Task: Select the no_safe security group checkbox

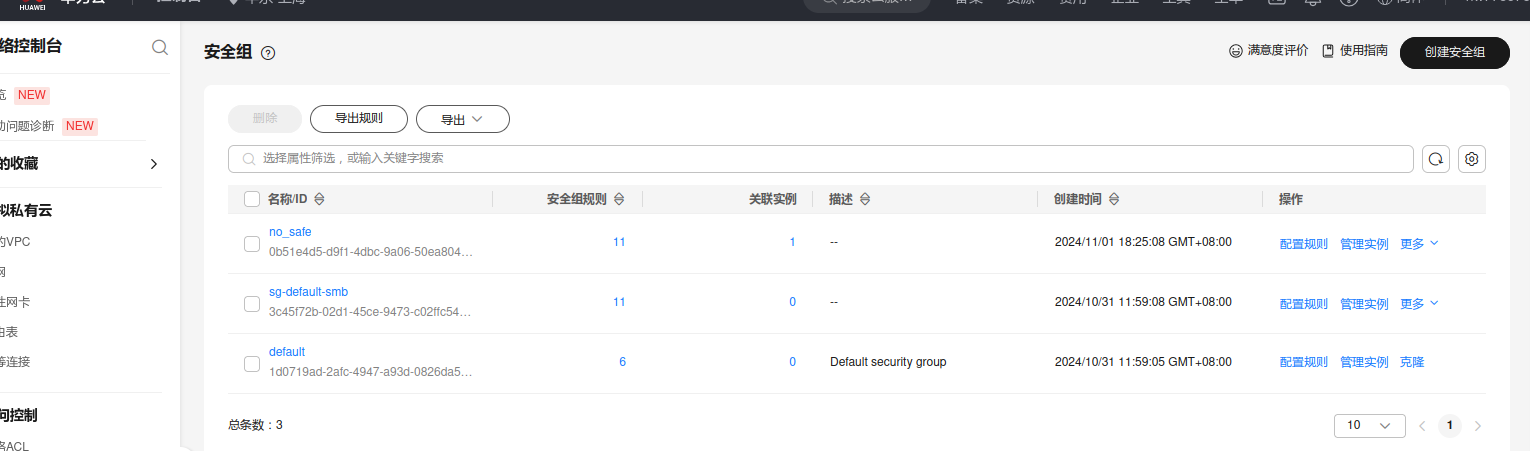Action: pyautogui.click(x=252, y=243)
